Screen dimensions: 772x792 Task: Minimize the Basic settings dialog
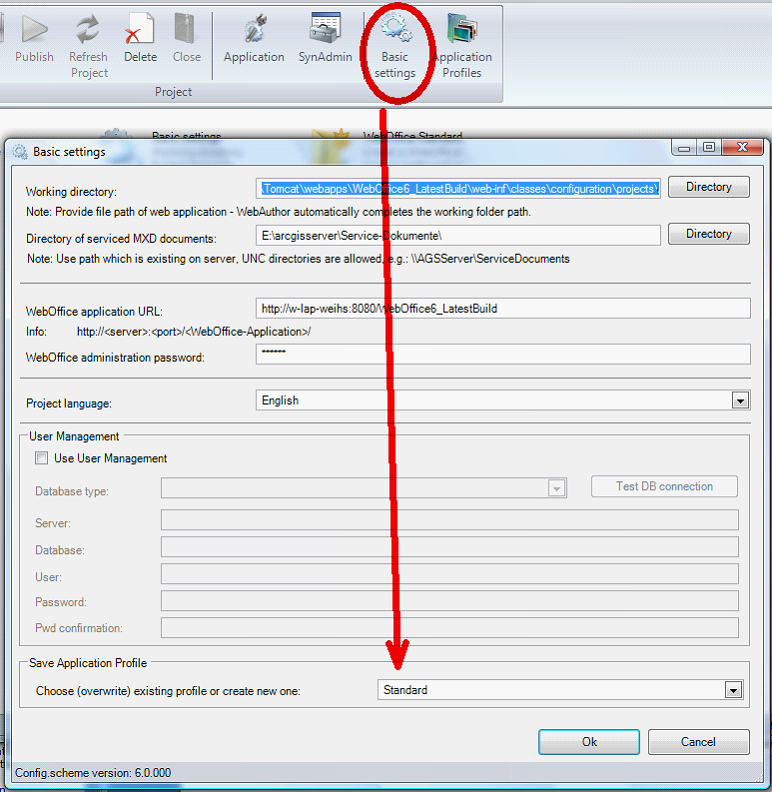click(684, 147)
